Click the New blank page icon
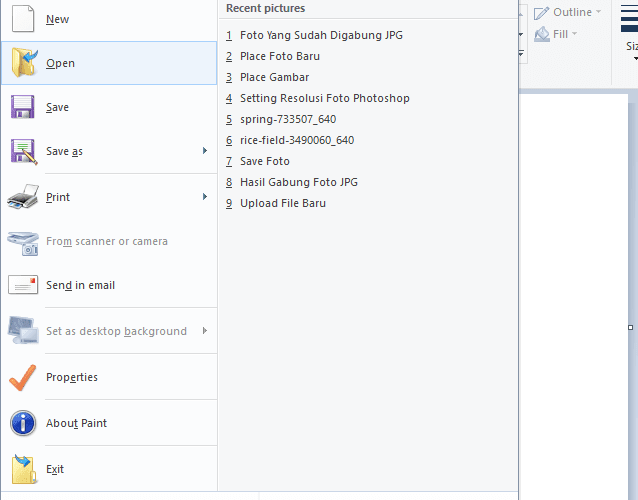 pyautogui.click(x=23, y=18)
